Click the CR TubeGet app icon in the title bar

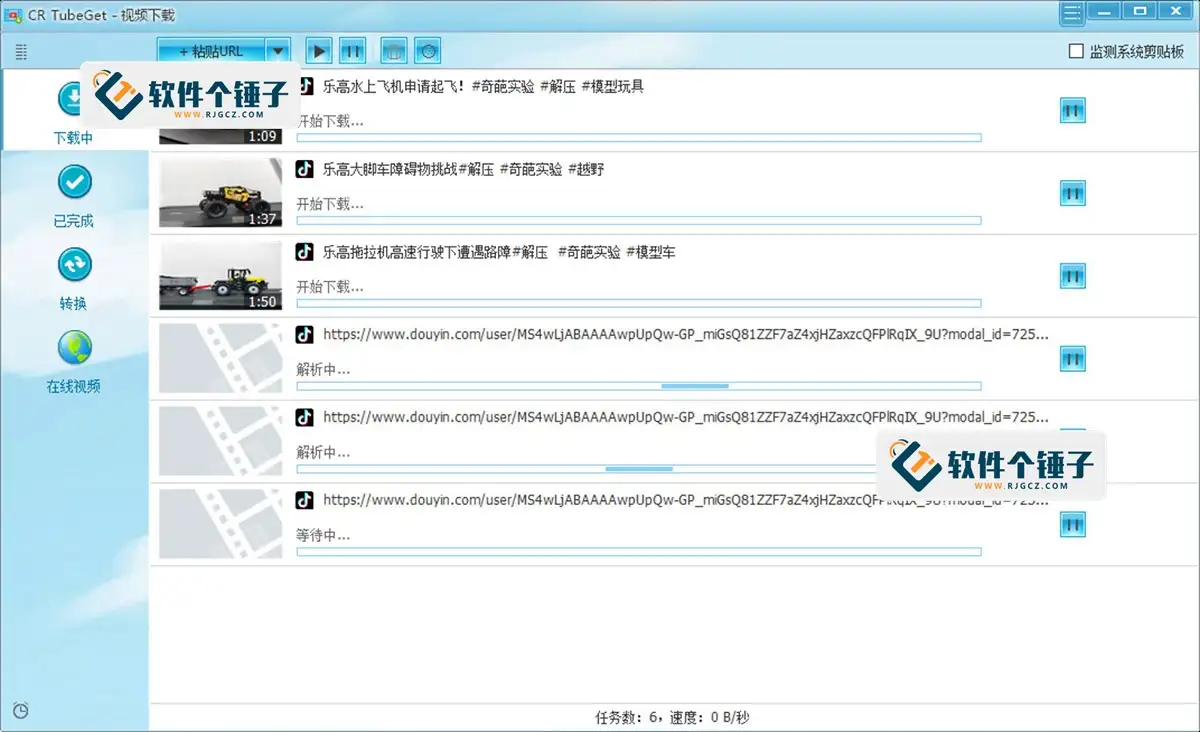pos(15,15)
